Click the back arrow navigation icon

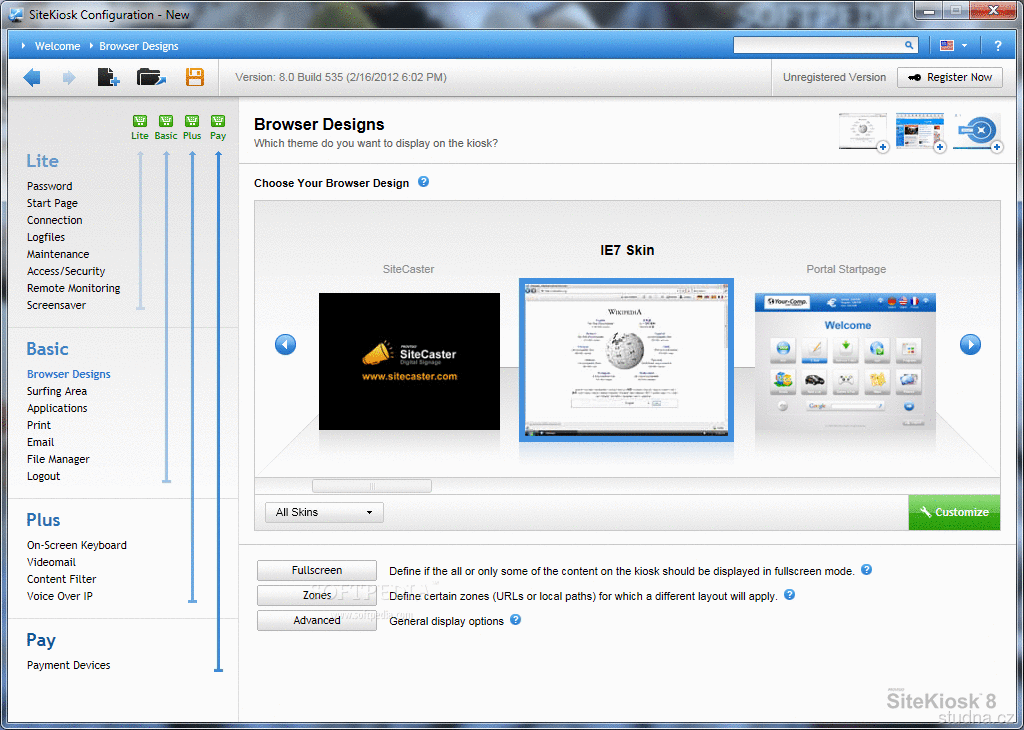click(x=32, y=77)
